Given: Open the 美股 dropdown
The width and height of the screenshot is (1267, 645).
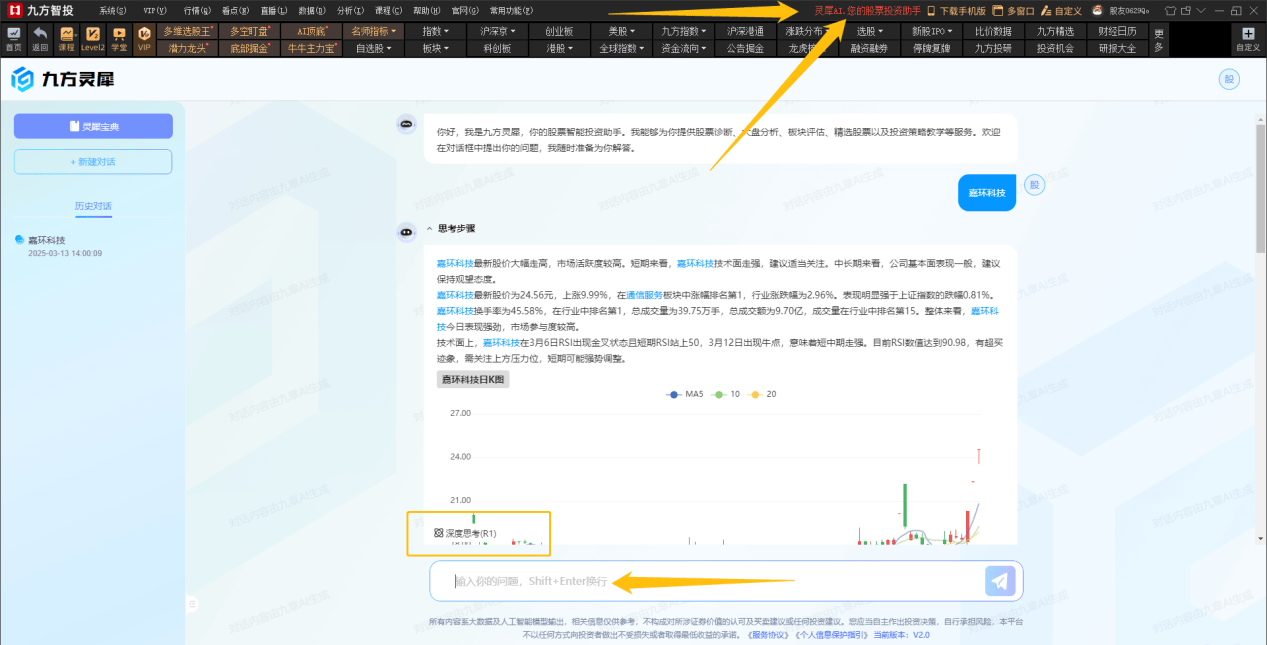Looking at the screenshot, I should pos(622,31).
